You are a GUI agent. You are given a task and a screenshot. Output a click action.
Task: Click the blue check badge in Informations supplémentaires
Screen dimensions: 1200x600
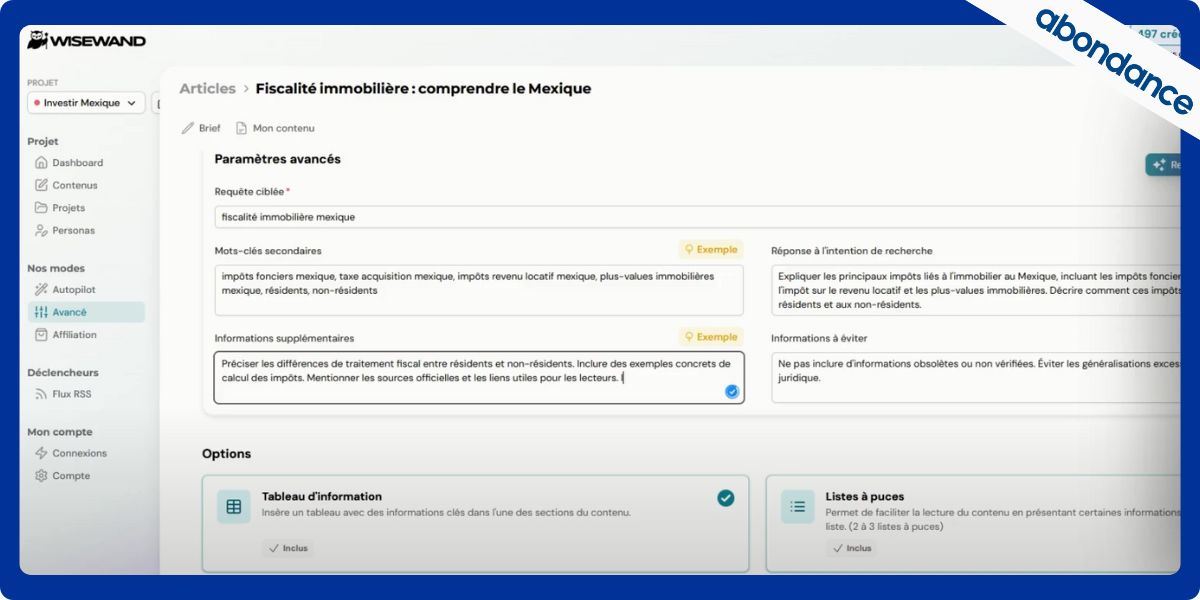732,392
